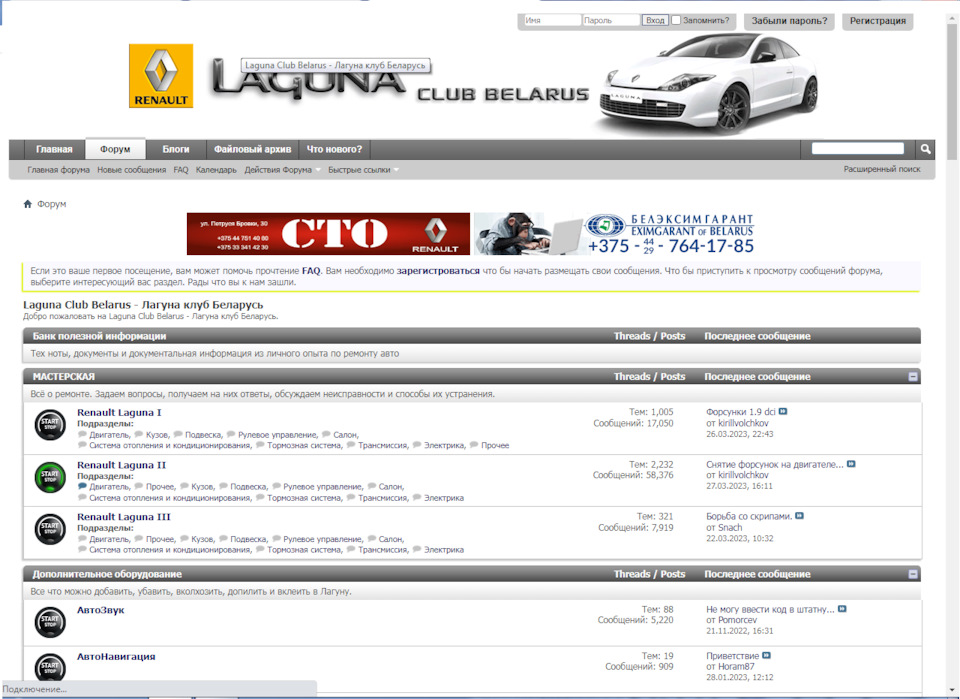
Task: Click the bubble icon before Laguna I Двигатель
Action: pyautogui.click(x=82, y=435)
